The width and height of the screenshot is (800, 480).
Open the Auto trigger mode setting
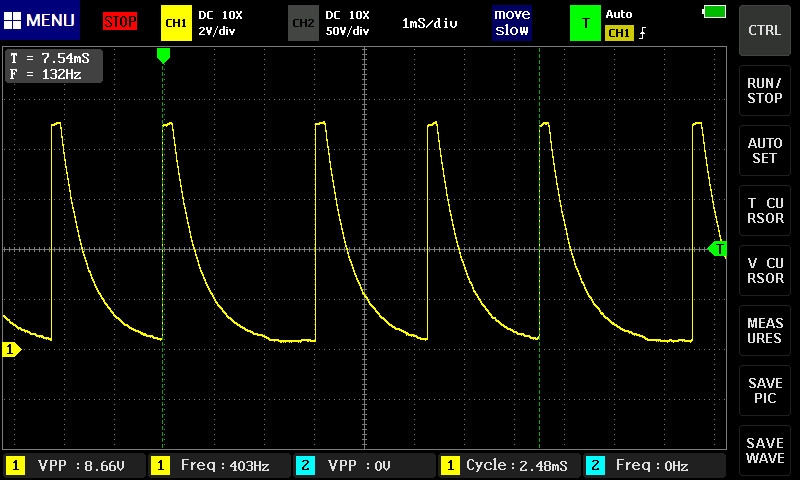pos(618,14)
